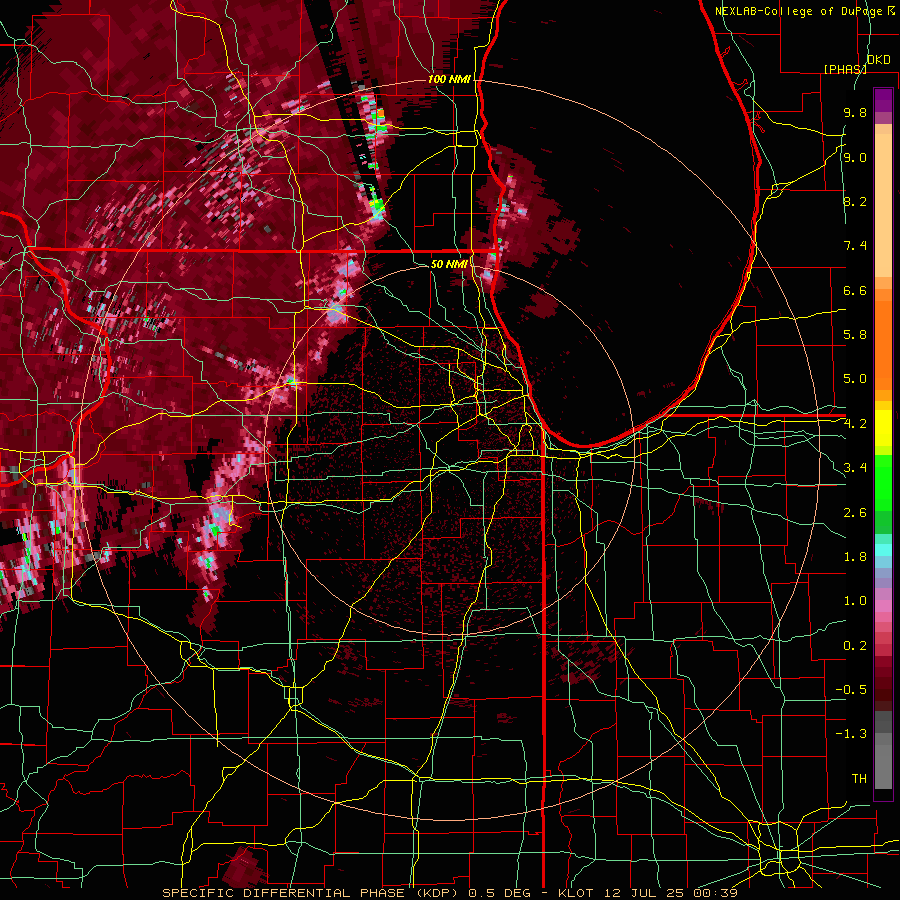Image resolution: width=900 pixels, height=900 pixels.
Task: Pick the cyan band on color scale
Action: click(883, 550)
